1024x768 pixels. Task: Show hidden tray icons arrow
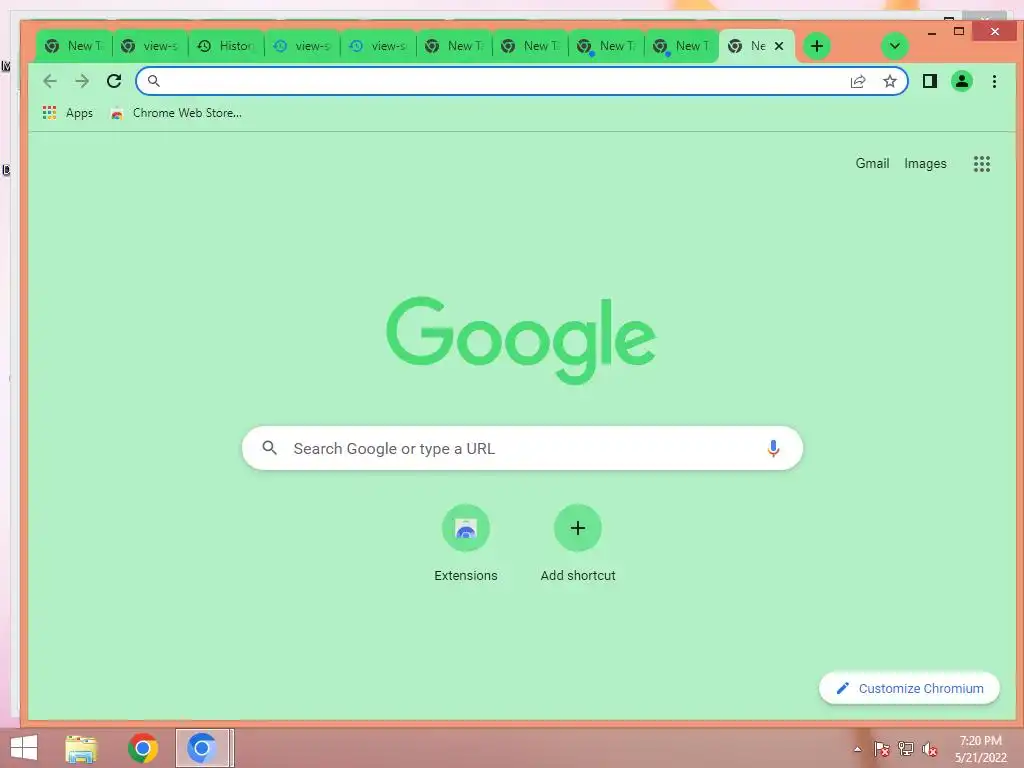click(857, 749)
